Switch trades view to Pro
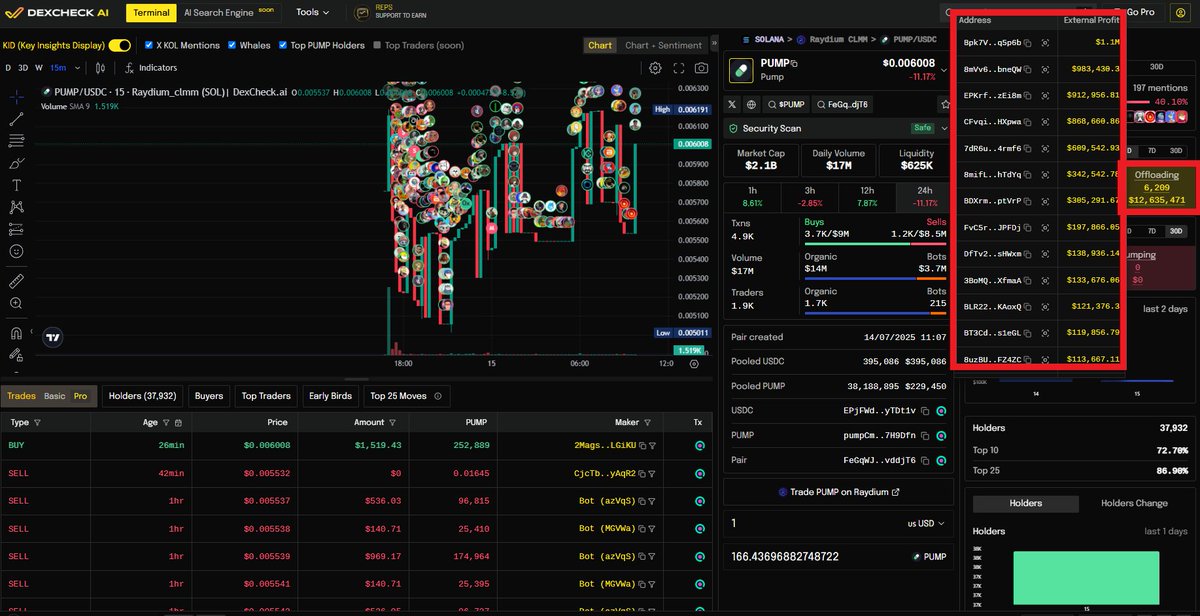The height and width of the screenshot is (616, 1200). click(x=81, y=396)
